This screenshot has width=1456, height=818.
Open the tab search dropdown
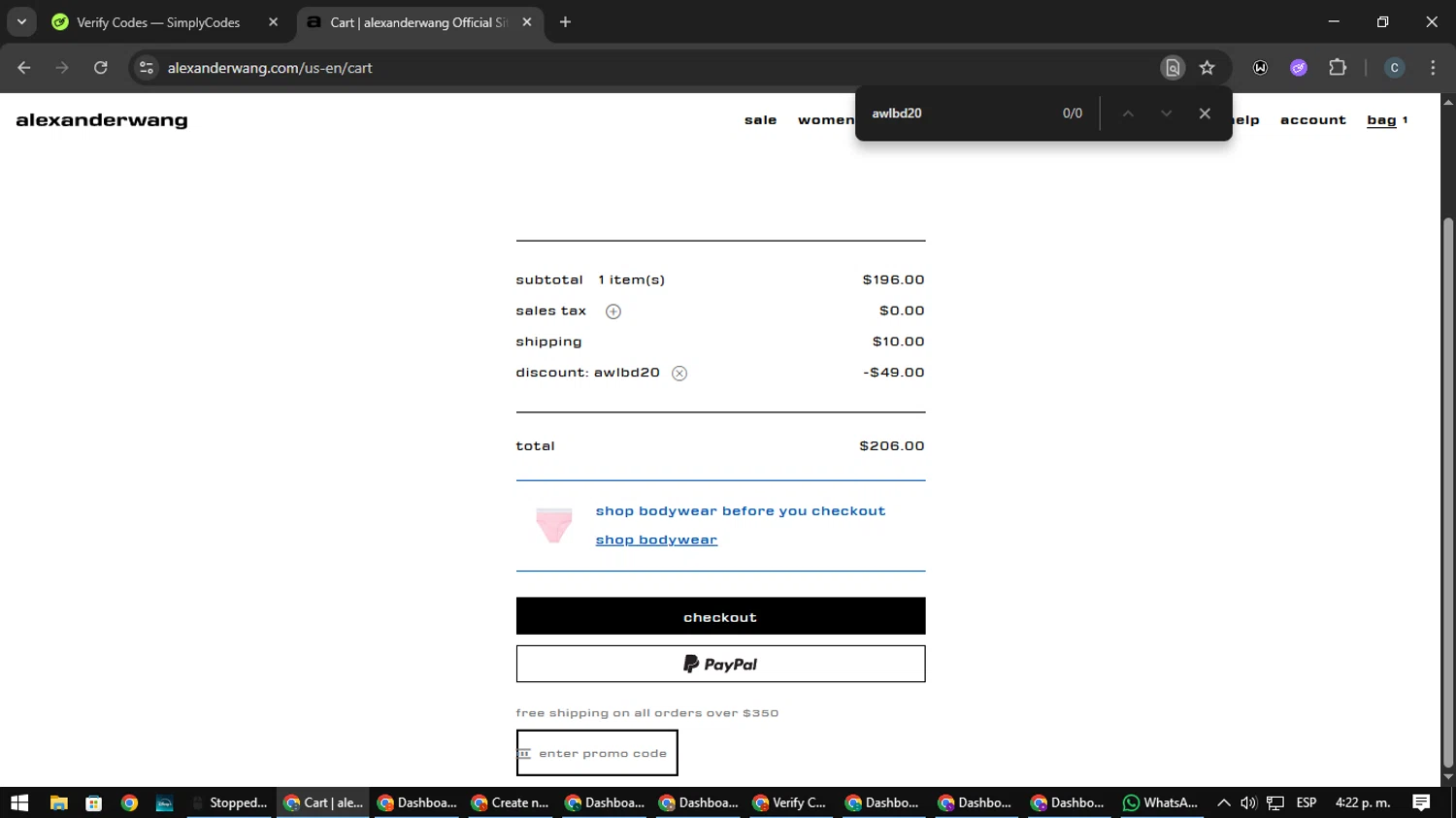click(21, 22)
